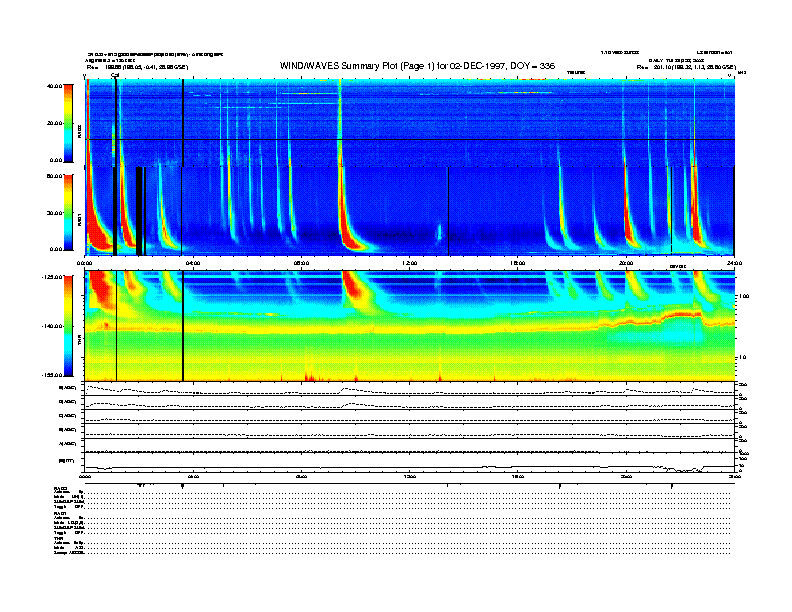The image size is (792, 612).
Task: Click the RAD2 color scale bar
Action: click(68, 123)
